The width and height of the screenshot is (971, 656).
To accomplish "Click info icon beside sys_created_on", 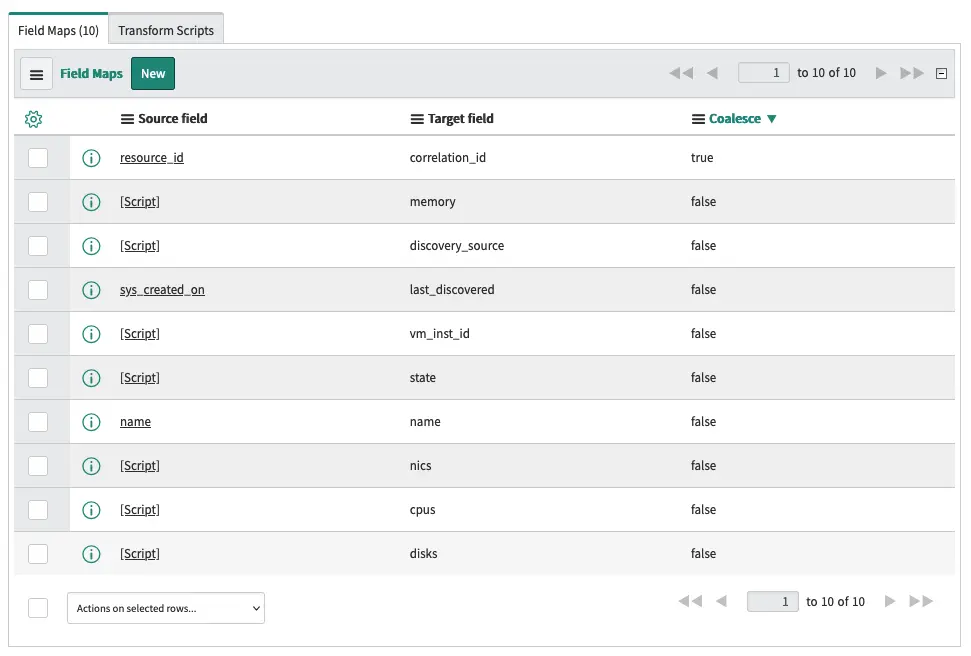I will [x=91, y=290].
